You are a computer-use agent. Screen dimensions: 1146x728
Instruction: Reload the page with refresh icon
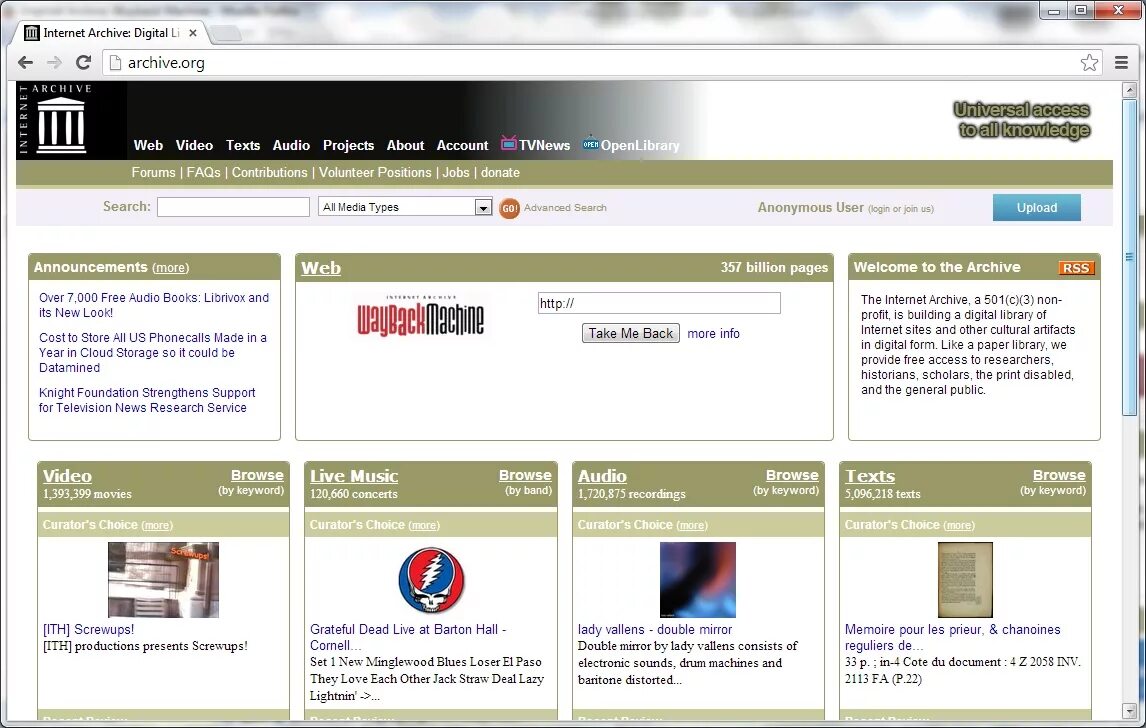pos(83,62)
